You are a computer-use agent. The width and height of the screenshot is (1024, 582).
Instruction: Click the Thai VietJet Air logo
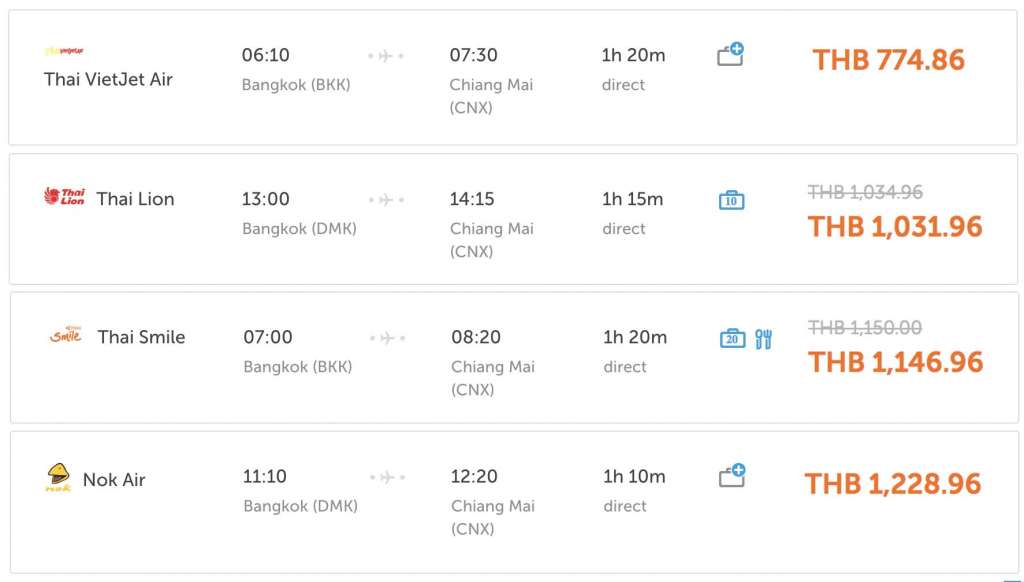click(x=64, y=51)
